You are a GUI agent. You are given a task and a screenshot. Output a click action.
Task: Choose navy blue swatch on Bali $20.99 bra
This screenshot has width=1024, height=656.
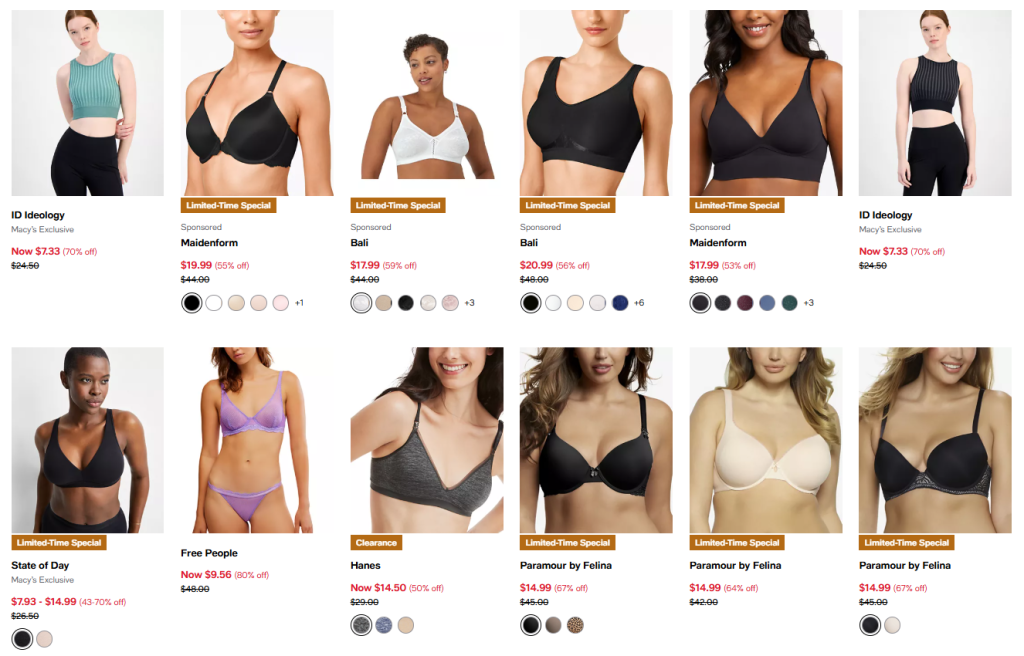[620, 303]
